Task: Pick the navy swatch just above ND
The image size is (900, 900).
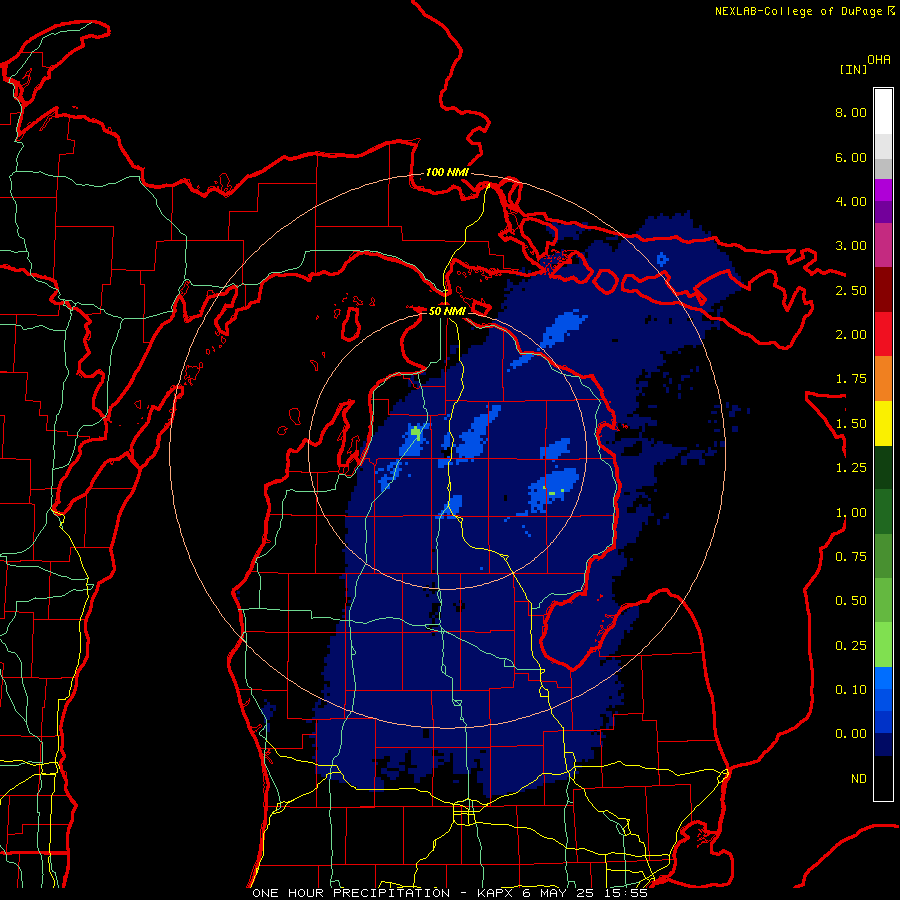Action: [x=883, y=745]
